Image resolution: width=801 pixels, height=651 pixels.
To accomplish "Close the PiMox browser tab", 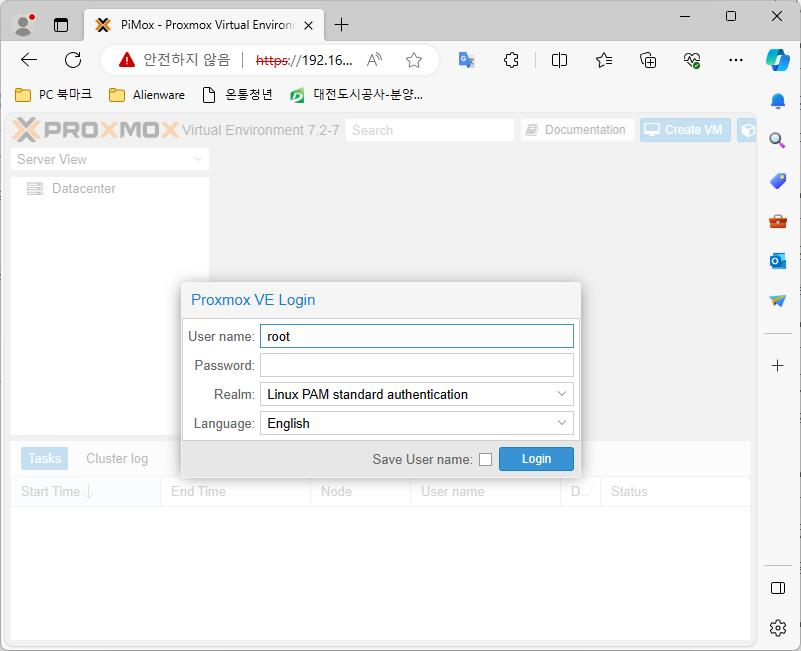I will pos(308,25).
